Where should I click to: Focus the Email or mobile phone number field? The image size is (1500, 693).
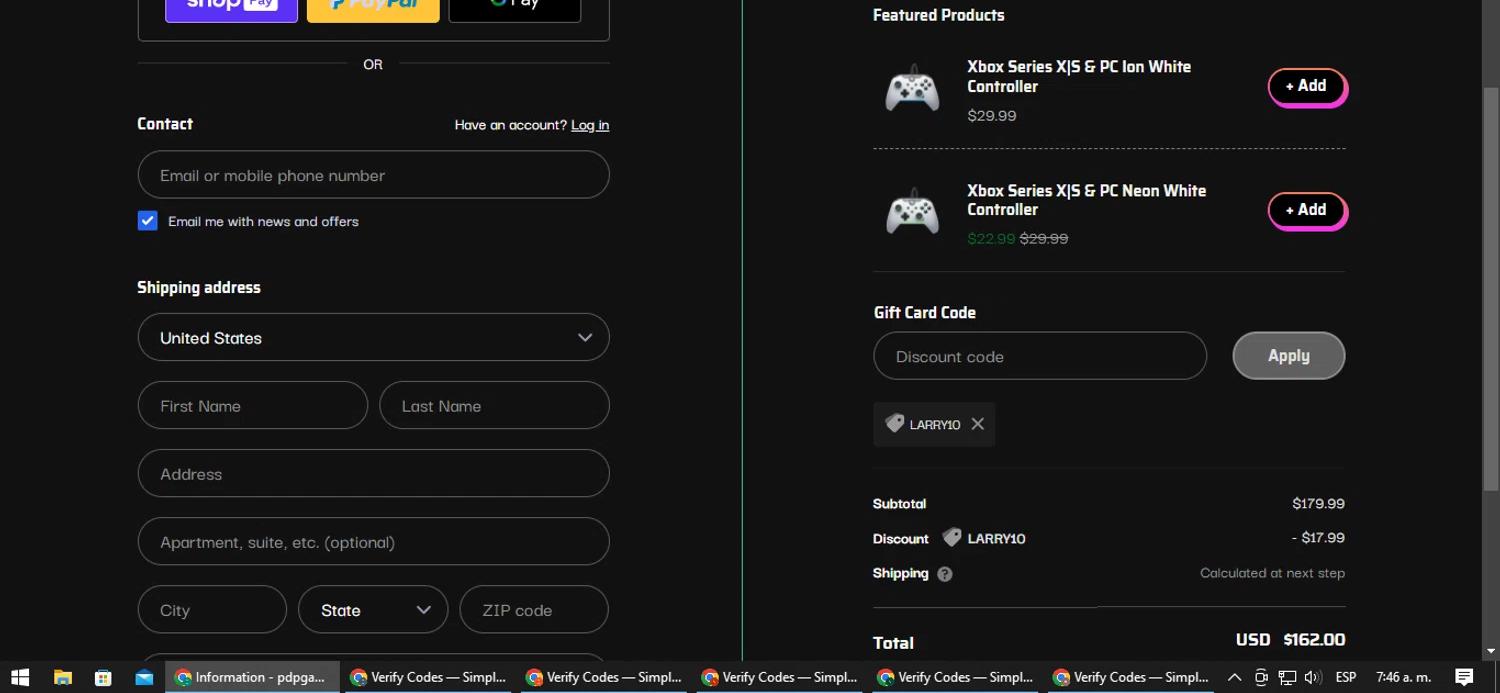pos(373,174)
